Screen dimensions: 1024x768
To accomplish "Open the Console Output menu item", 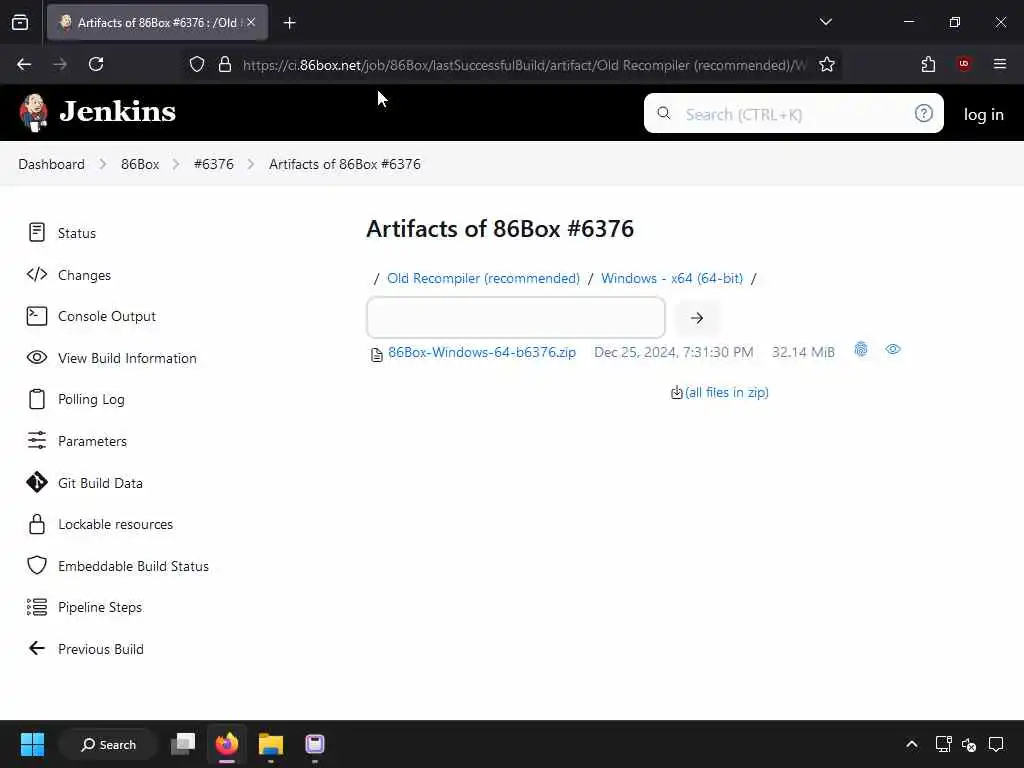I will (107, 316).
